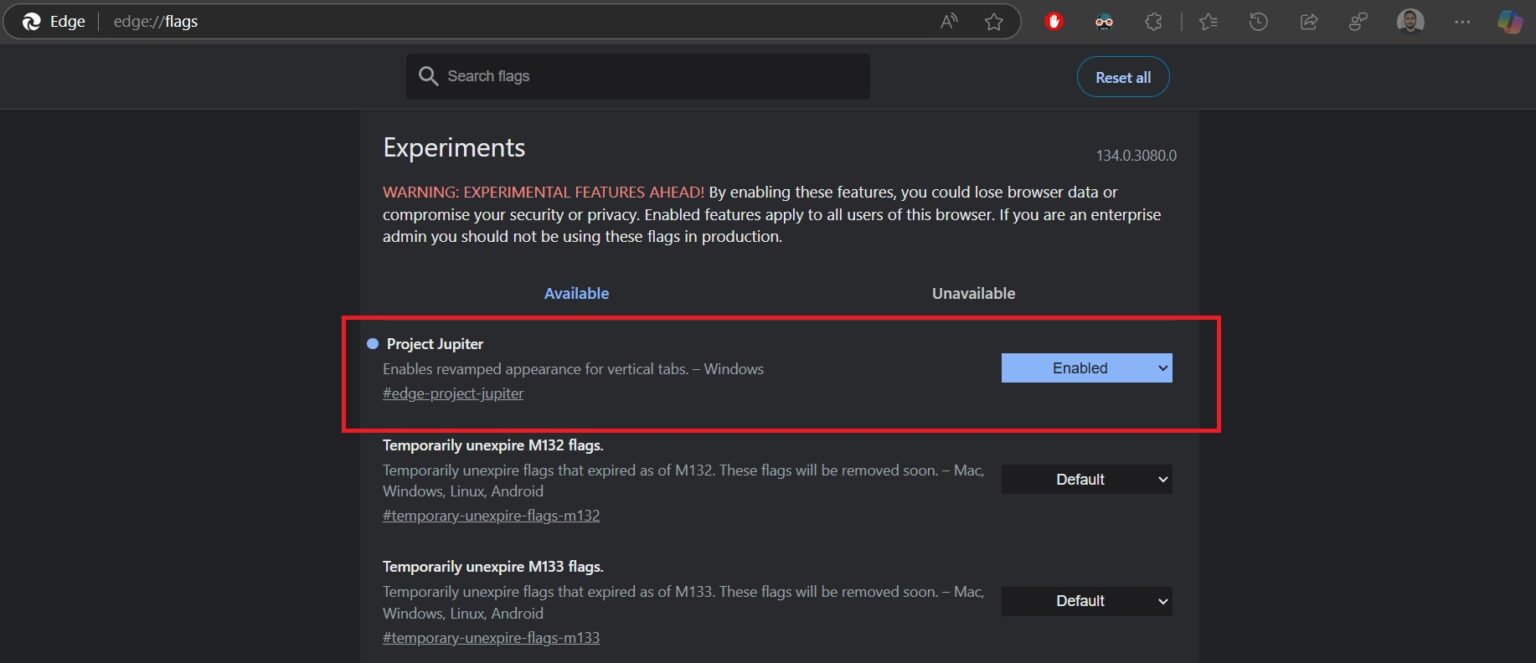This screenshot has height=663, width=1536.
Task: Switch to the Unavailable tab
Action: 972,293
